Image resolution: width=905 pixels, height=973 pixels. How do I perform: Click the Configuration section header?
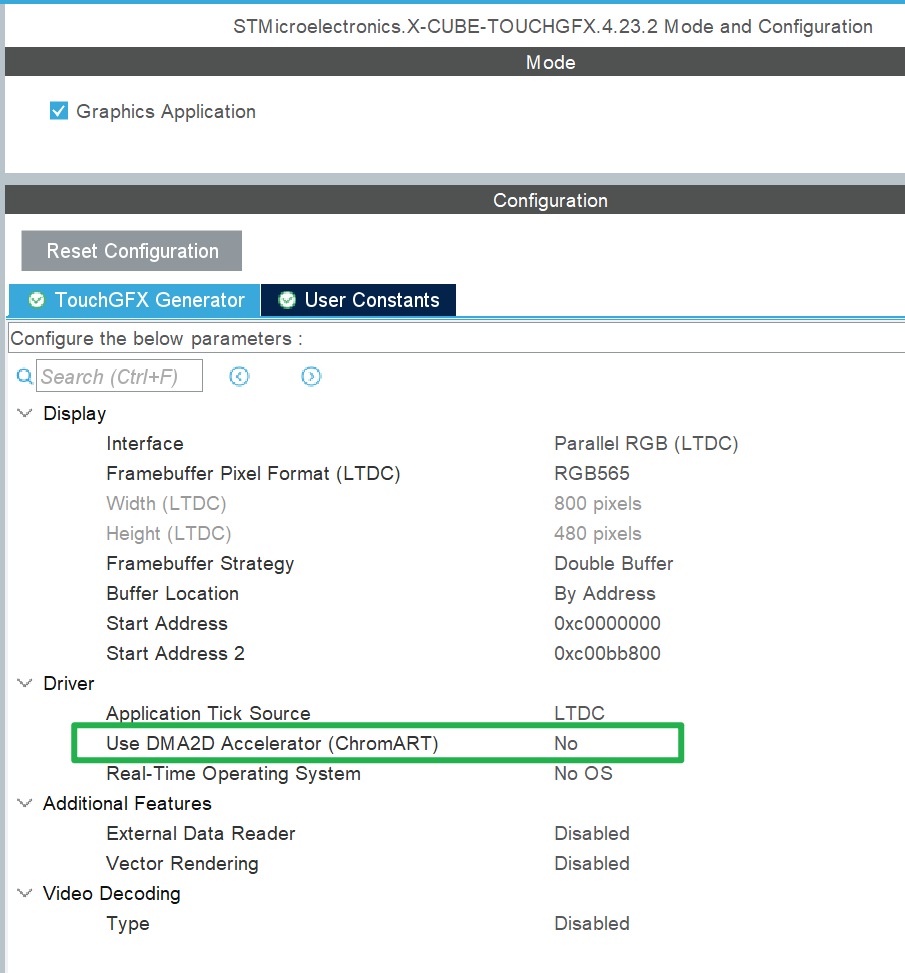(x=455, y=200)
